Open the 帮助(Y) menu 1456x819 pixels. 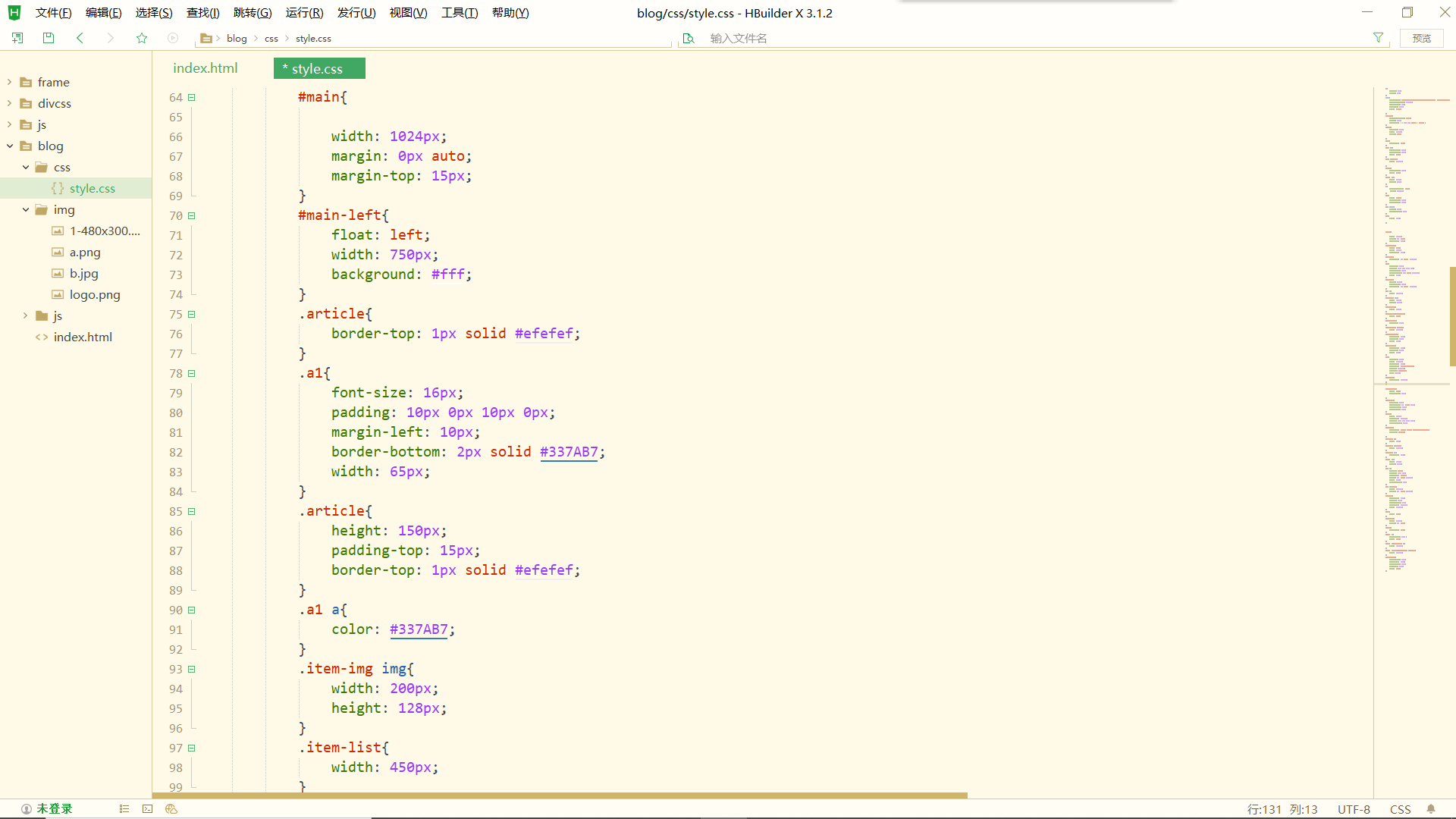pyautogui.click(x=510, y=13)
